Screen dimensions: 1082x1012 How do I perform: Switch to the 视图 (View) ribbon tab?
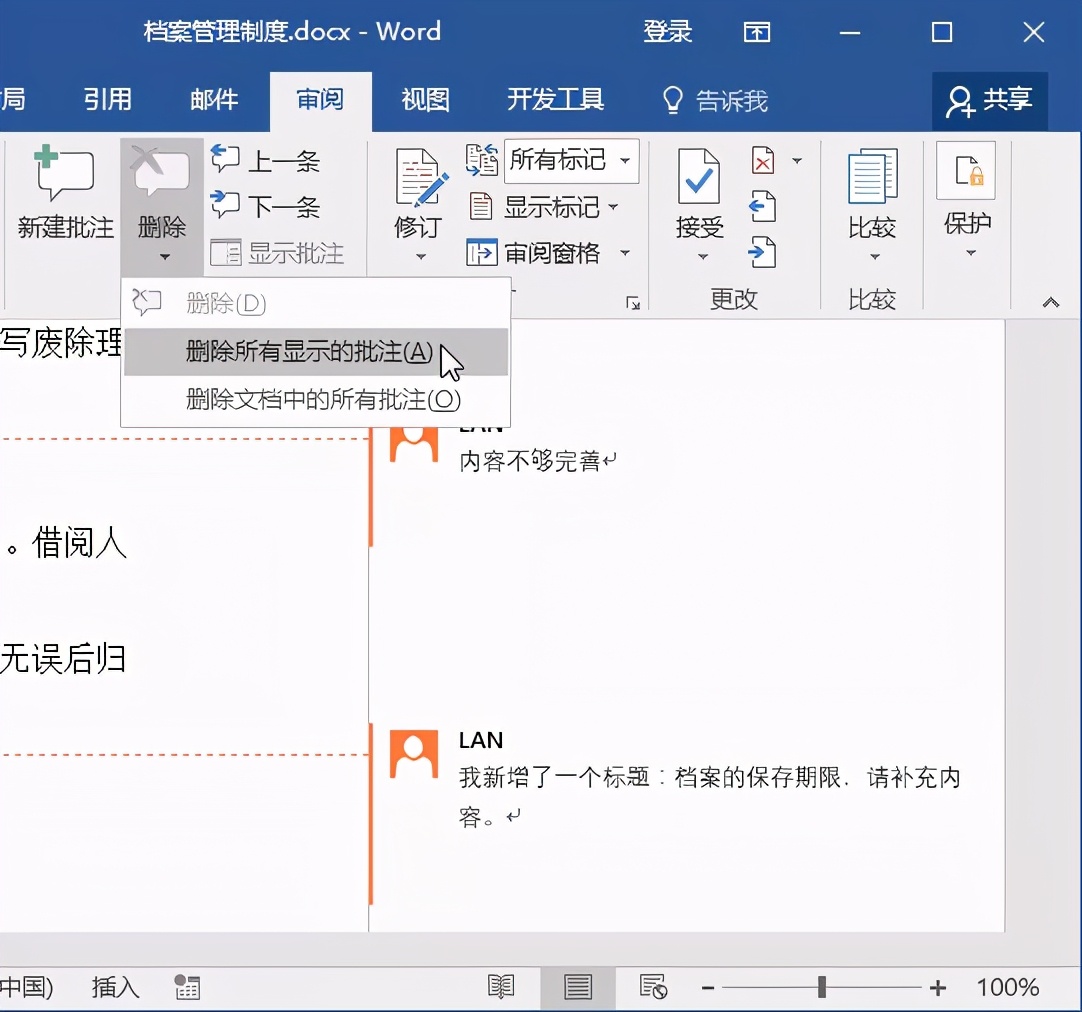(424, 99)
